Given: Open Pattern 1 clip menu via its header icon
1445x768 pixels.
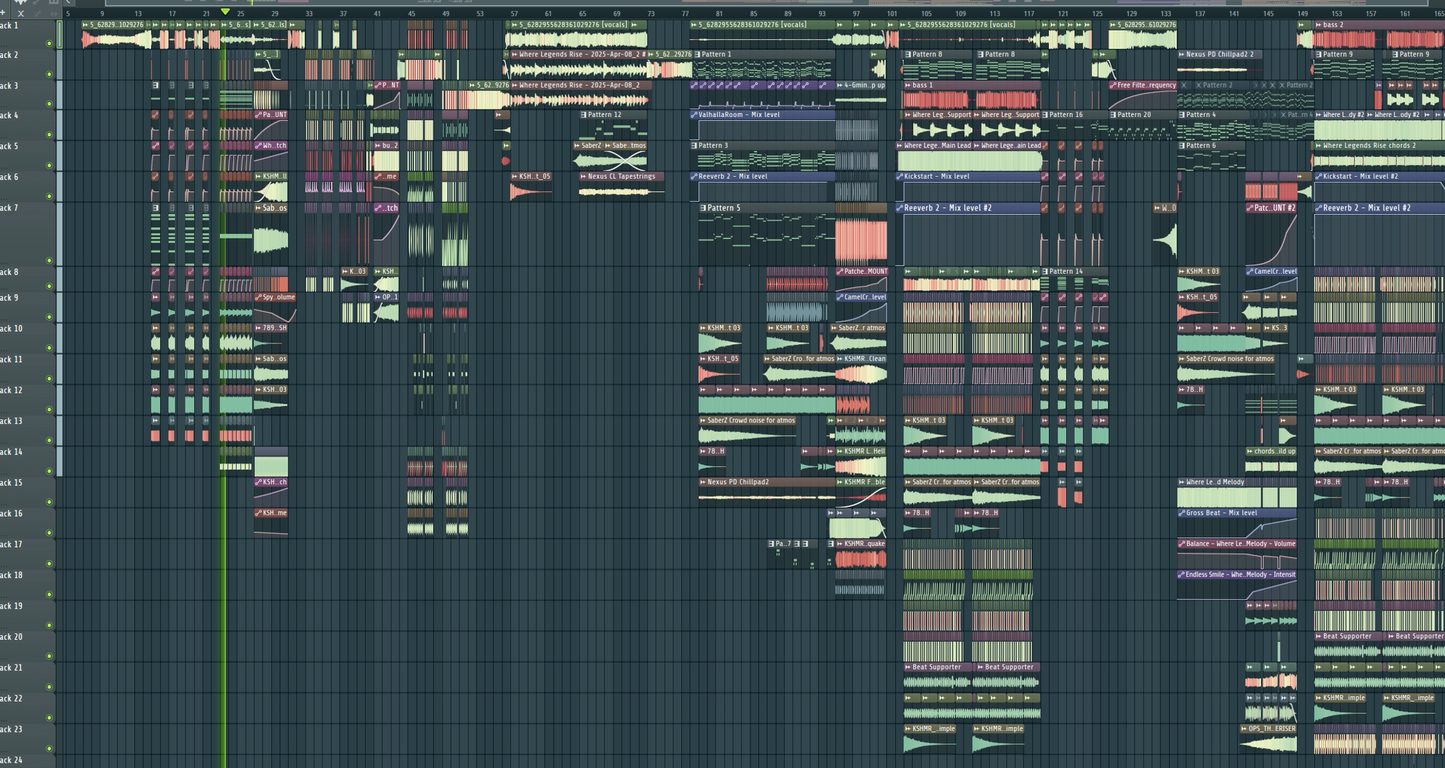Looking at the screenshot, I should coord(699,54).
